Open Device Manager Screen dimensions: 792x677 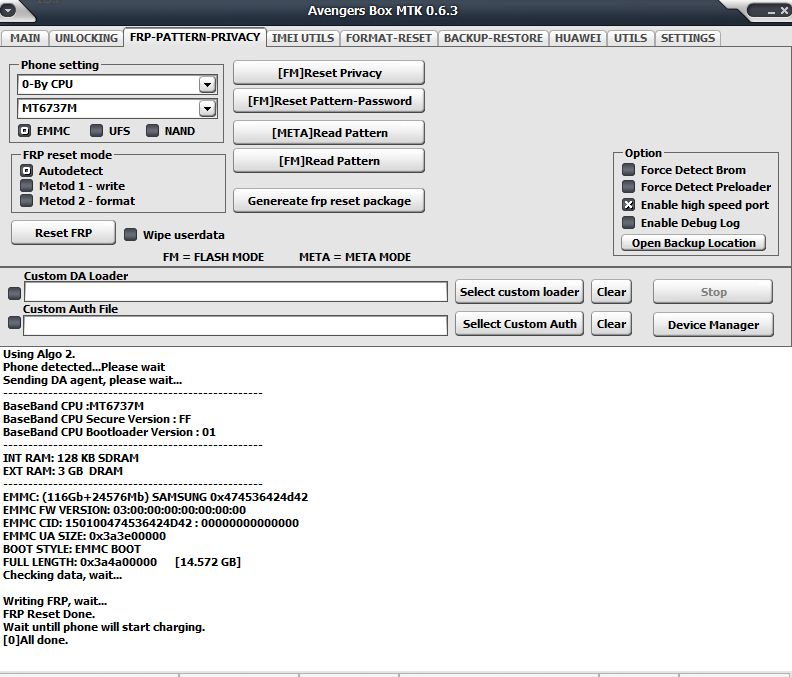(x=713, y=325)
